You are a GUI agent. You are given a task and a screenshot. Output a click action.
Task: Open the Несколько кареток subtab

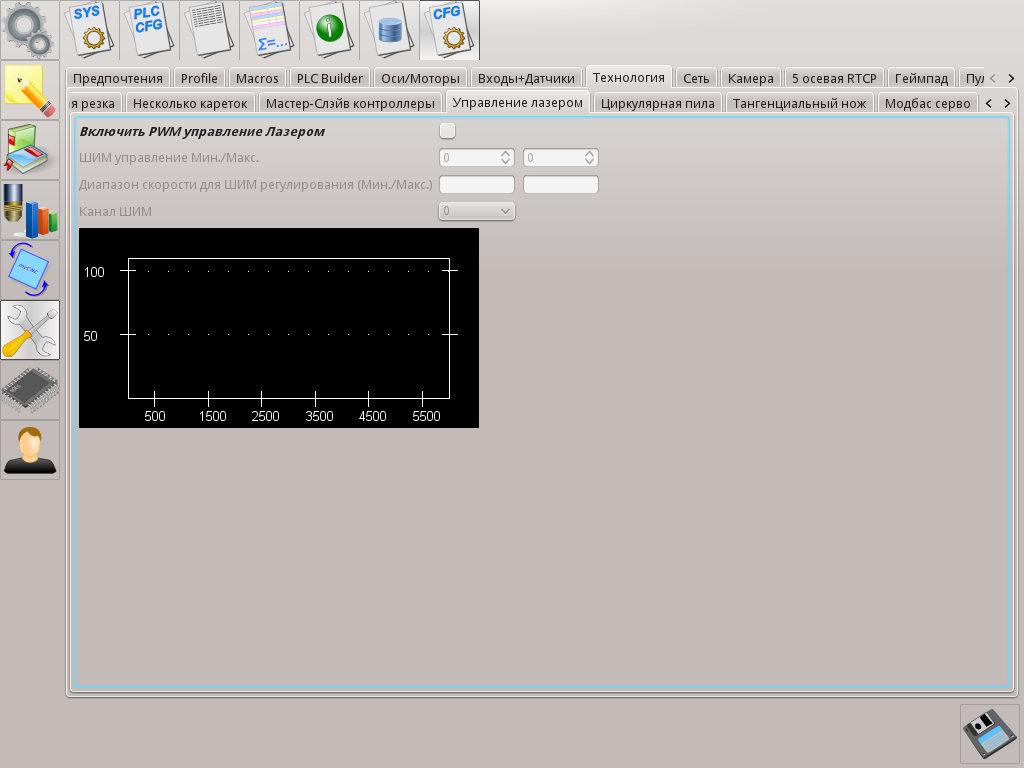(190, 103)
